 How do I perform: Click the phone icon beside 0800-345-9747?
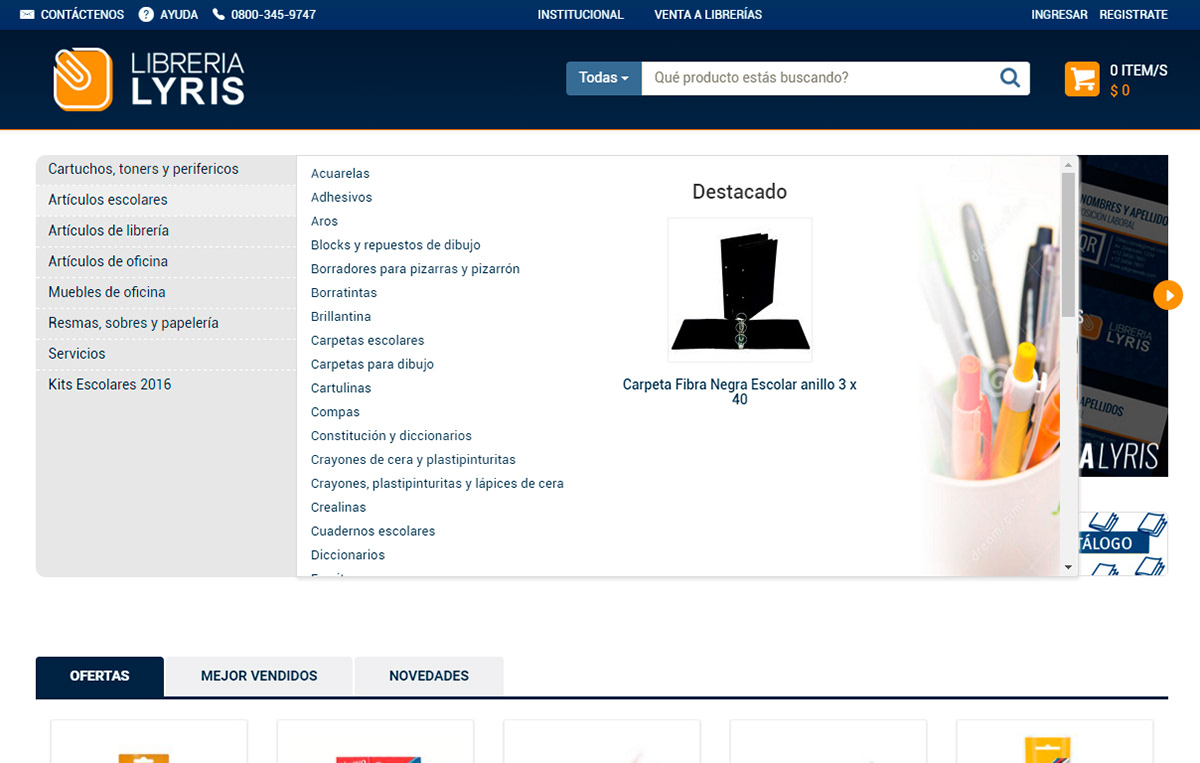pos(219,15)
